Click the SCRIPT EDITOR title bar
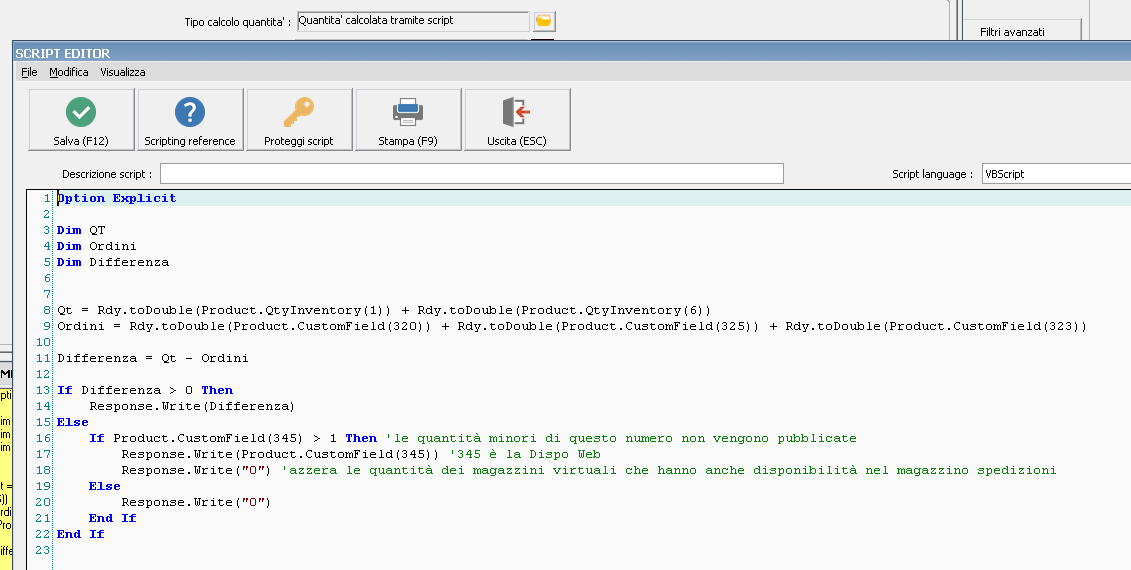1131x570 pixels. 572,53
